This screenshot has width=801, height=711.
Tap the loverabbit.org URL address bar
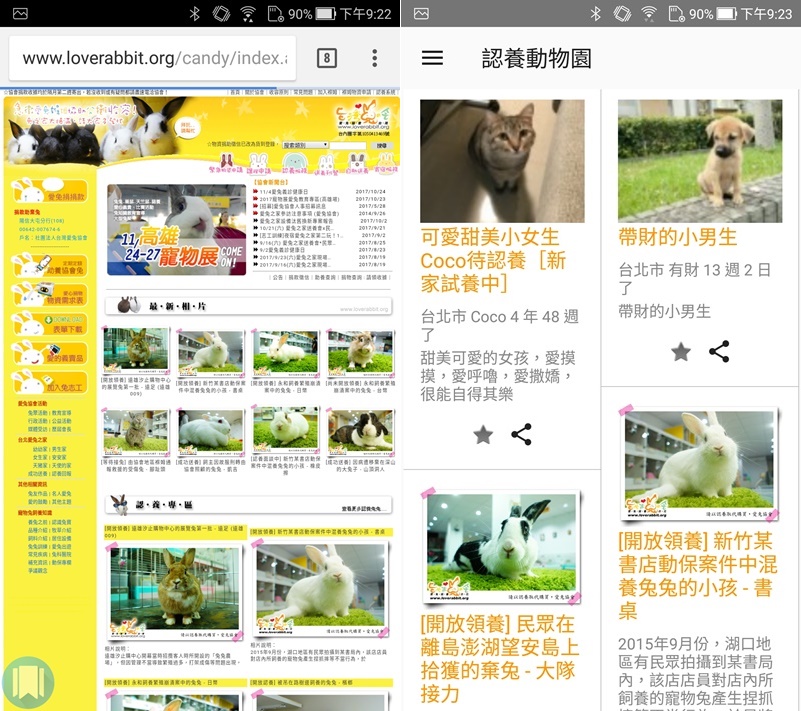(x=152, y=58)
